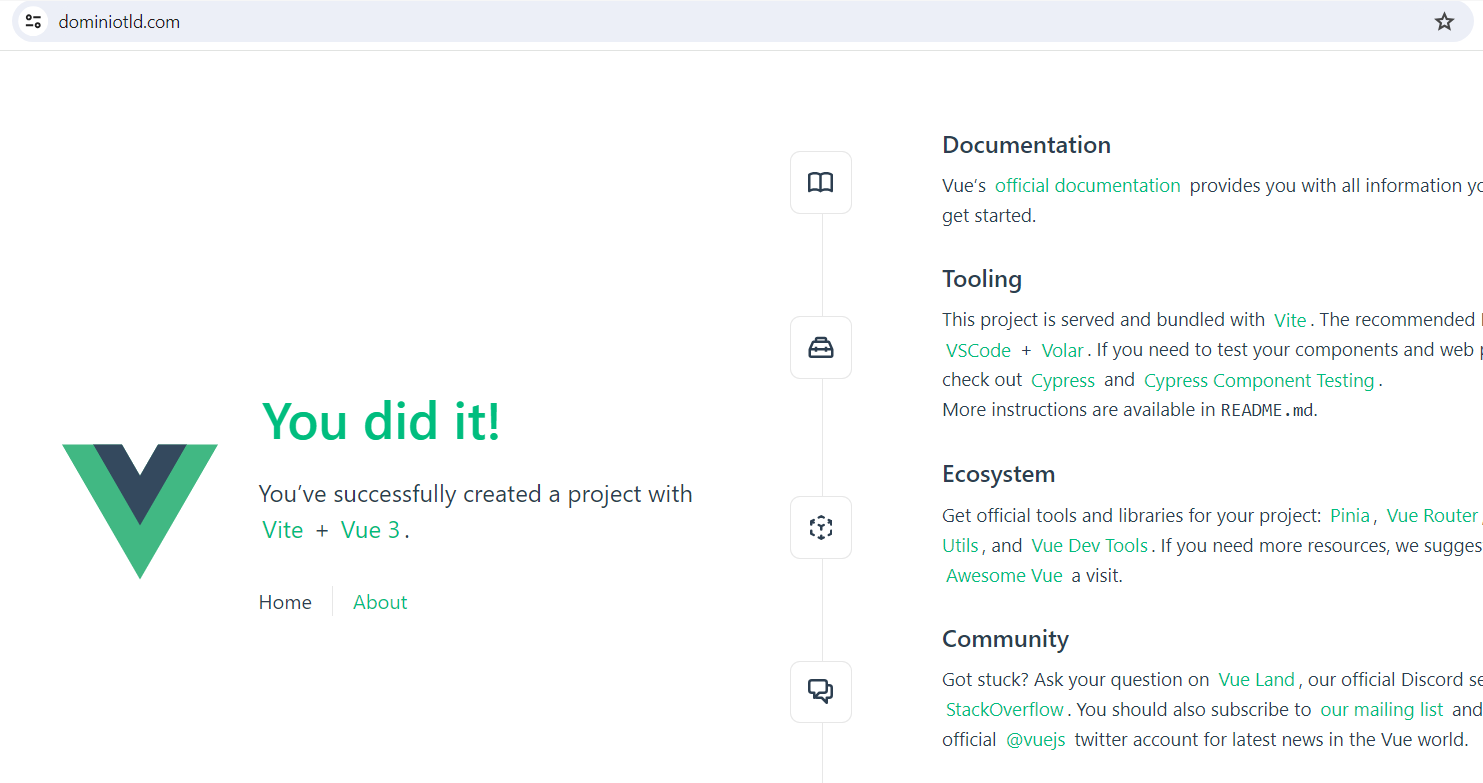The width and height of the screenshot is (1483, 783).
Task: Open the Cypress link
Action: pyautogui.click(x=1063, y=381)
